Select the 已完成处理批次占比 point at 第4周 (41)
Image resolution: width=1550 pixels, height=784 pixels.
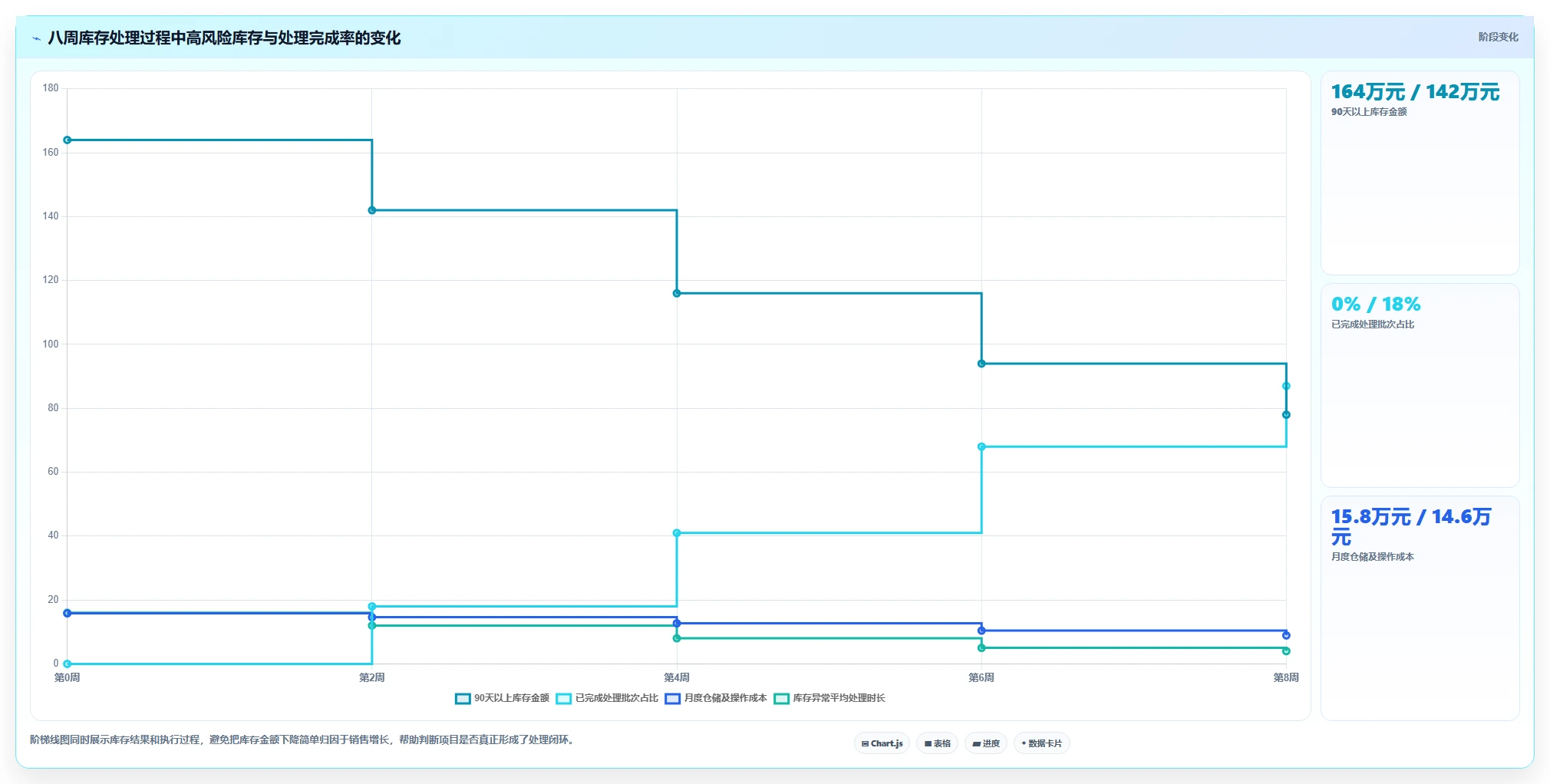pos(677,532)
